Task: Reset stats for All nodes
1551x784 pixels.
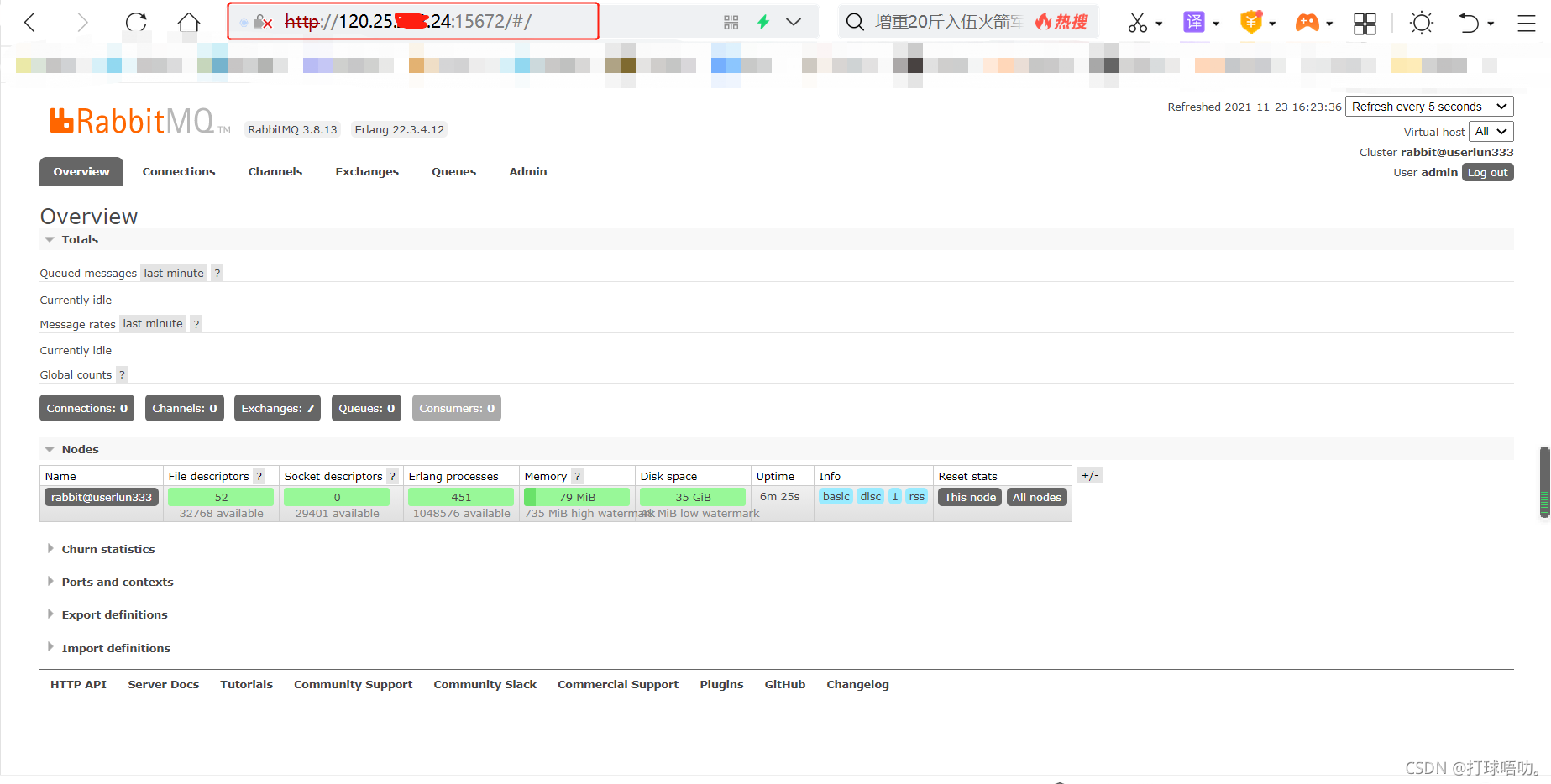Action: pos(1037,497)
